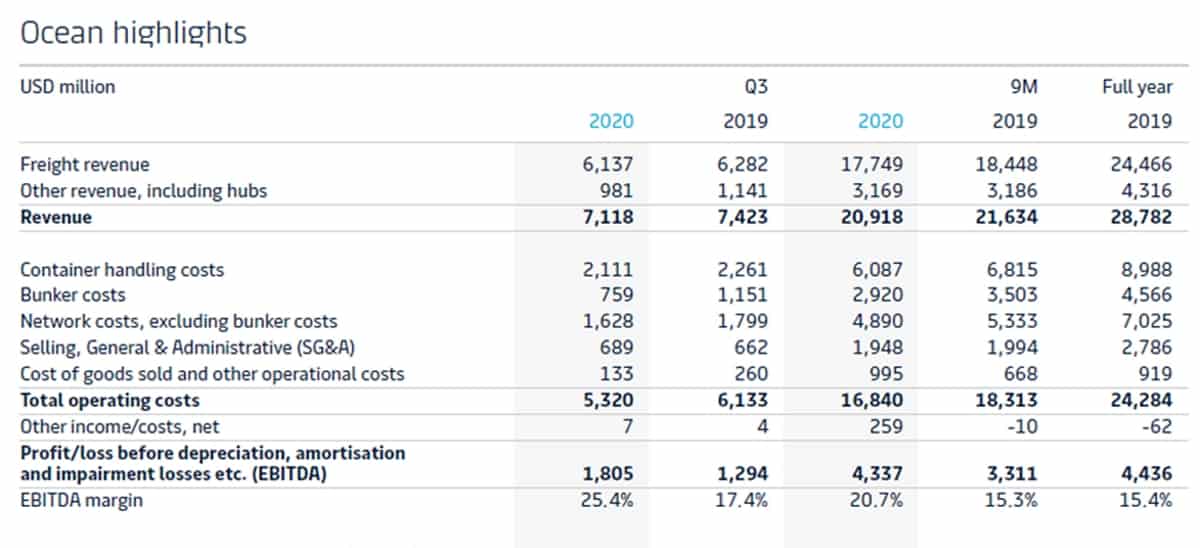Click Cost of goods sold value 133
This screenshot has height=548, width=1200.
[x=617, y=374]
